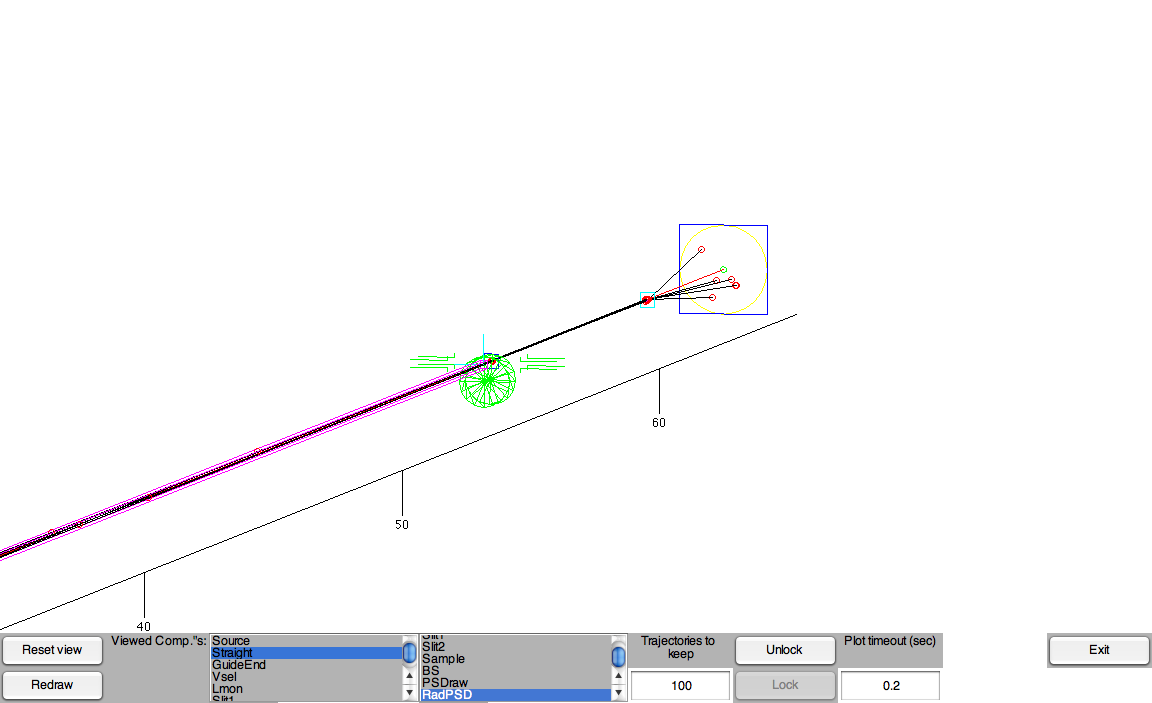The width and height of the screenshot is (1152, 703).
Task: Click the Unlock button
Action: point(784,650)
